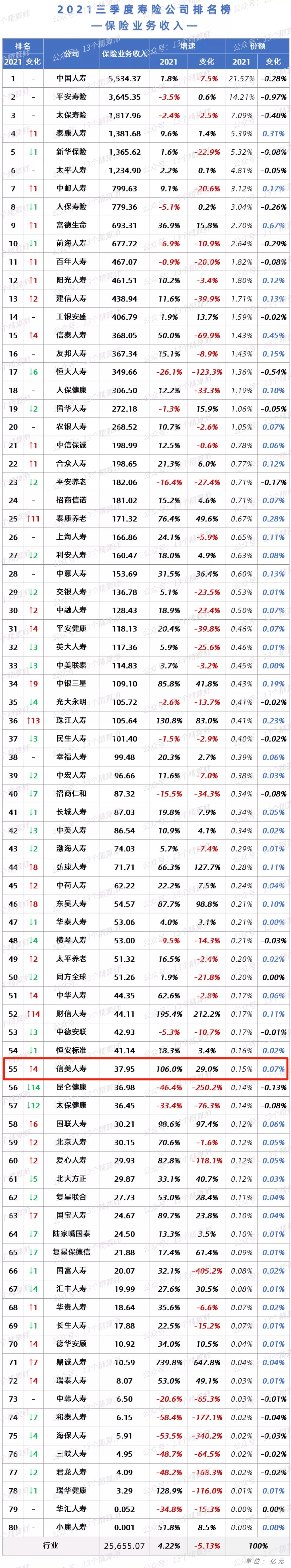
Task: Select the 单位：亿元 footnote
Action: click(x=265, y=1561)
